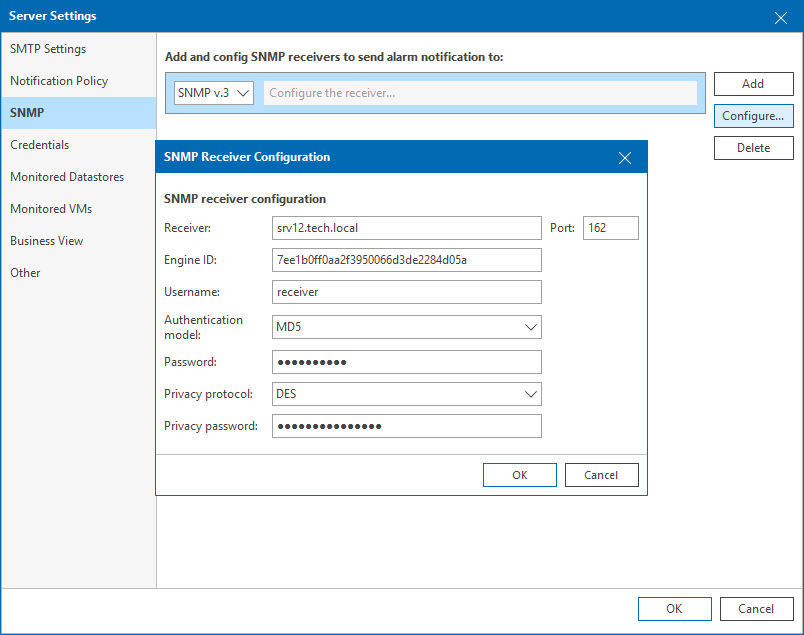Select the Credentials tab

pos(40,145)
